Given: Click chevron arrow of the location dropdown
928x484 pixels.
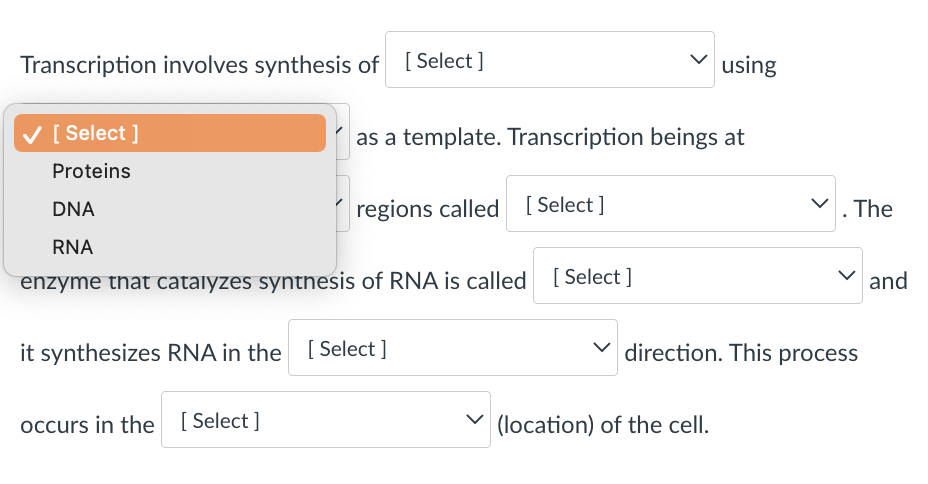Looking at the screenshot, I should [474, 420].
